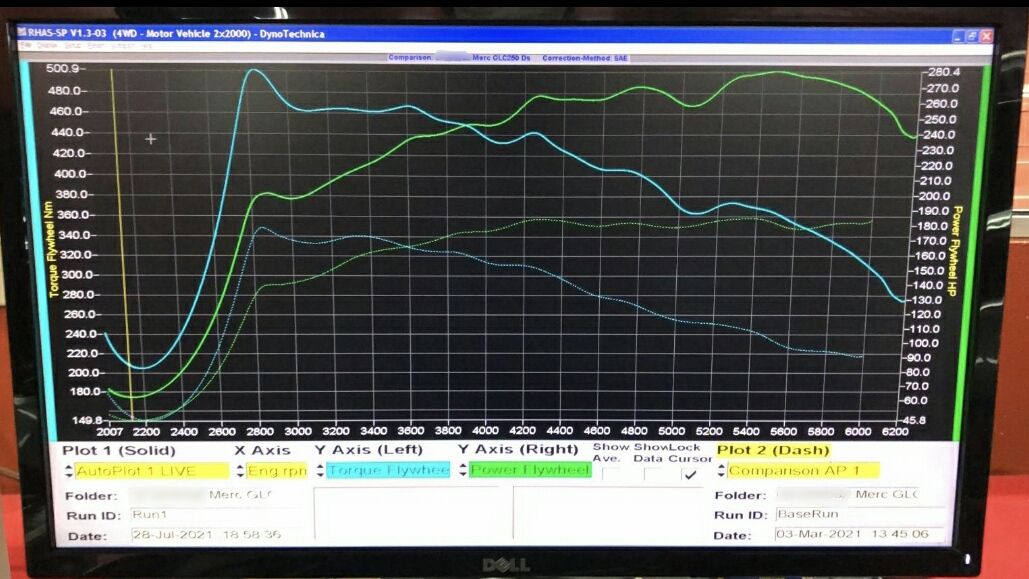The image size is (1029, 579).
Task: Close the DynoTechnica window
Action: [x=986, y=36]
